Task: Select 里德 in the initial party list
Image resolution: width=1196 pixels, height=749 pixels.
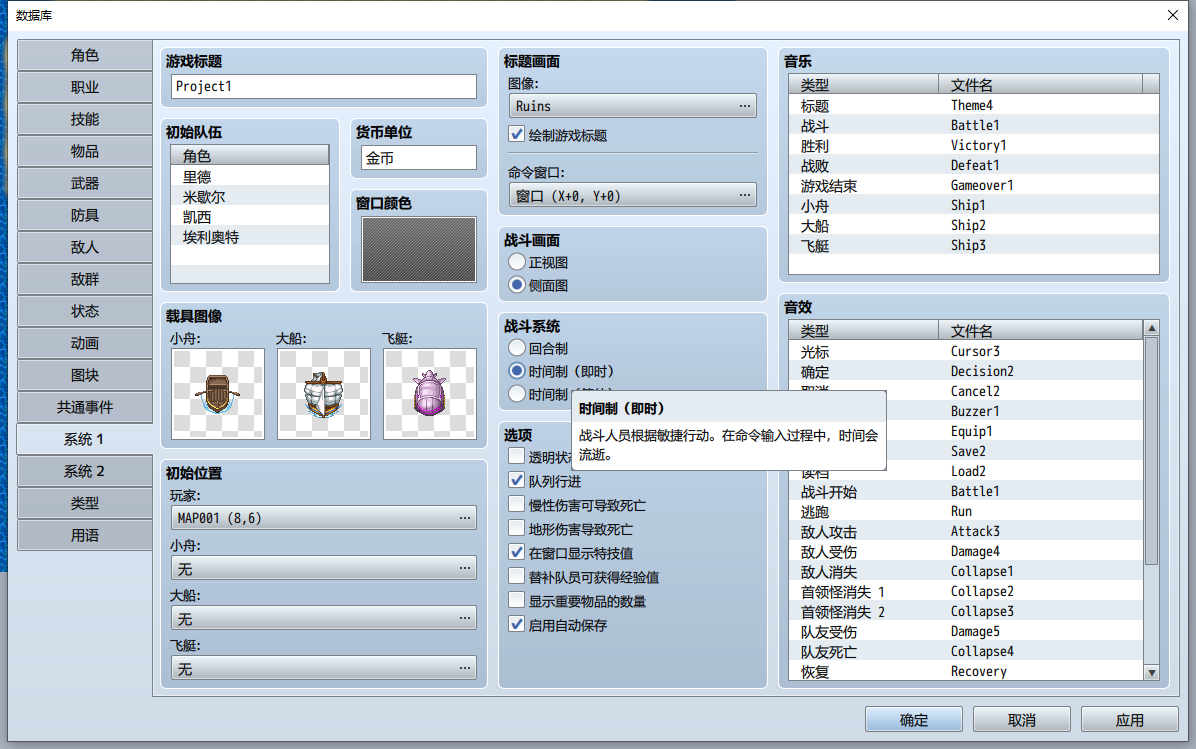Action: [x=250, y=176]
